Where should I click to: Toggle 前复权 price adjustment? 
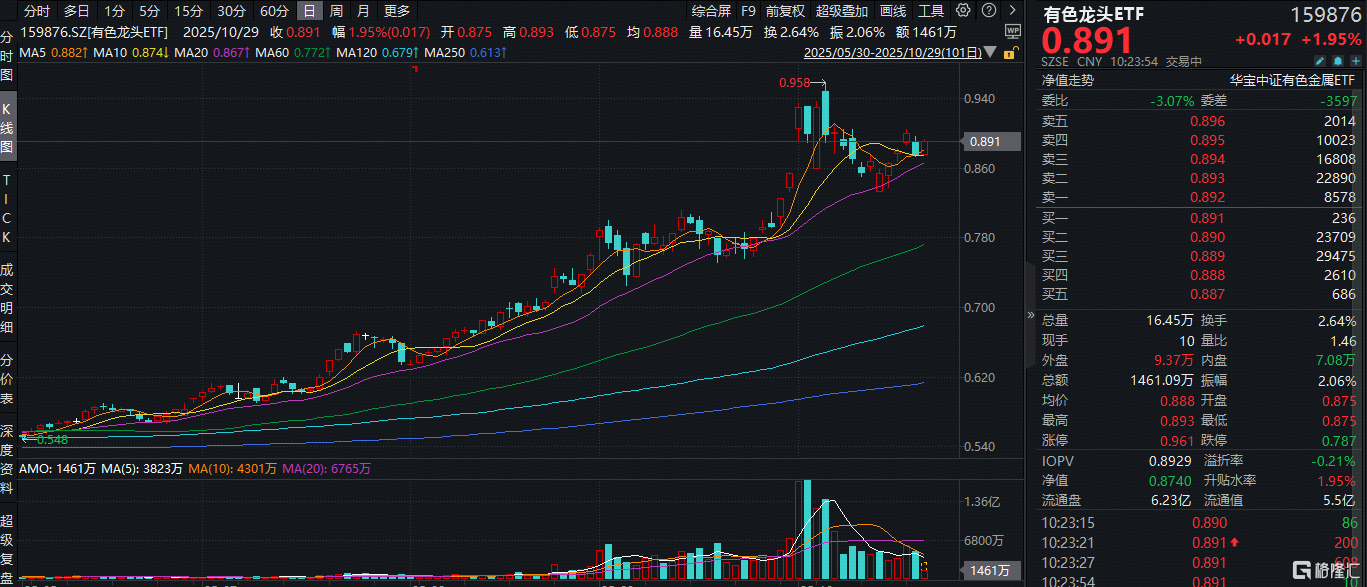coord(786,11)
